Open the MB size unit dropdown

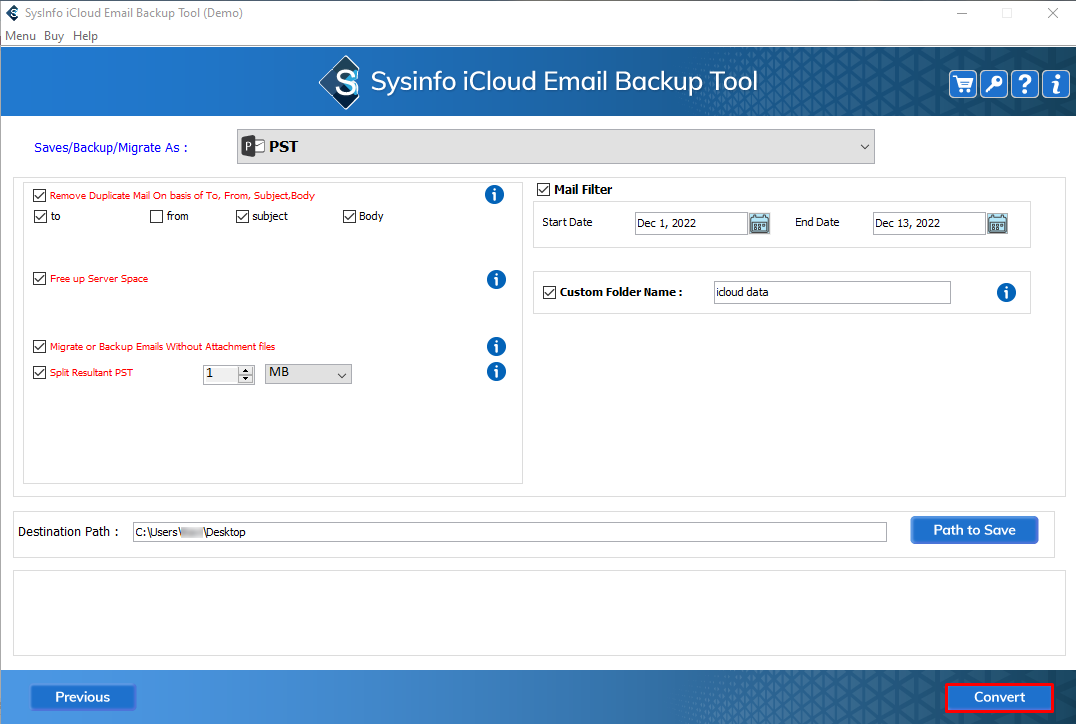[x=308, y=374]
